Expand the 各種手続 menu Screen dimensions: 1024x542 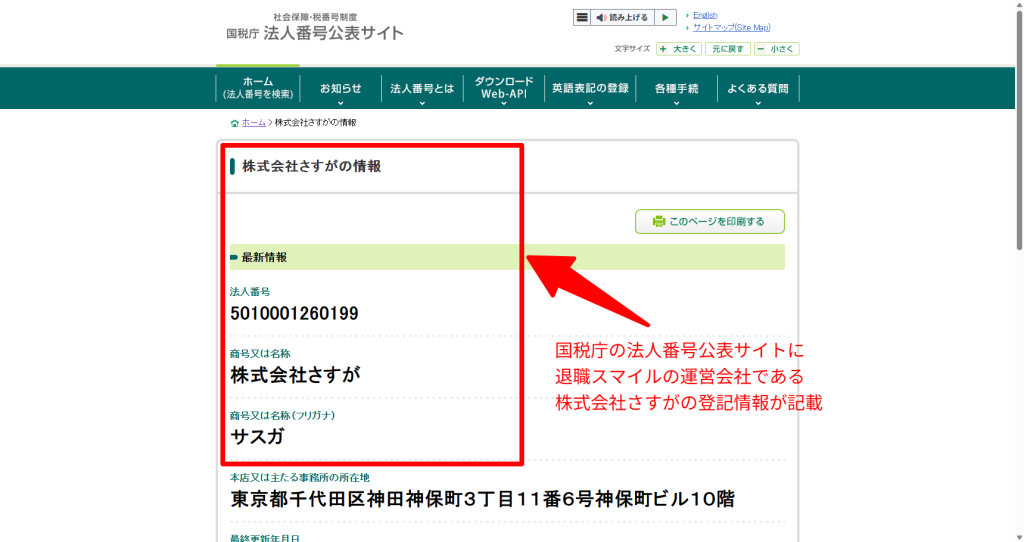(676, 89)
